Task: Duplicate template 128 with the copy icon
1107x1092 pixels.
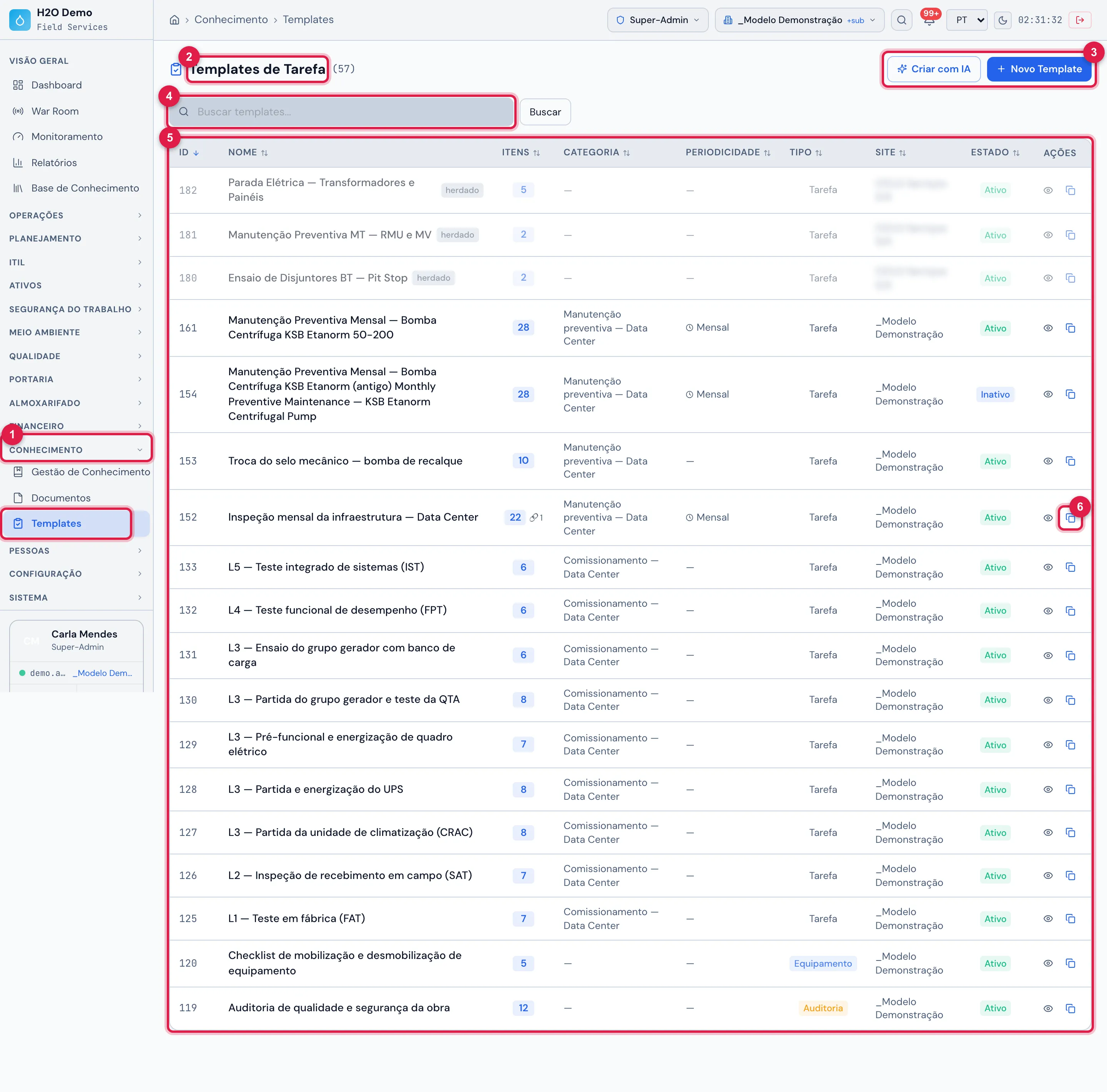Action: tap(1070, 790)
